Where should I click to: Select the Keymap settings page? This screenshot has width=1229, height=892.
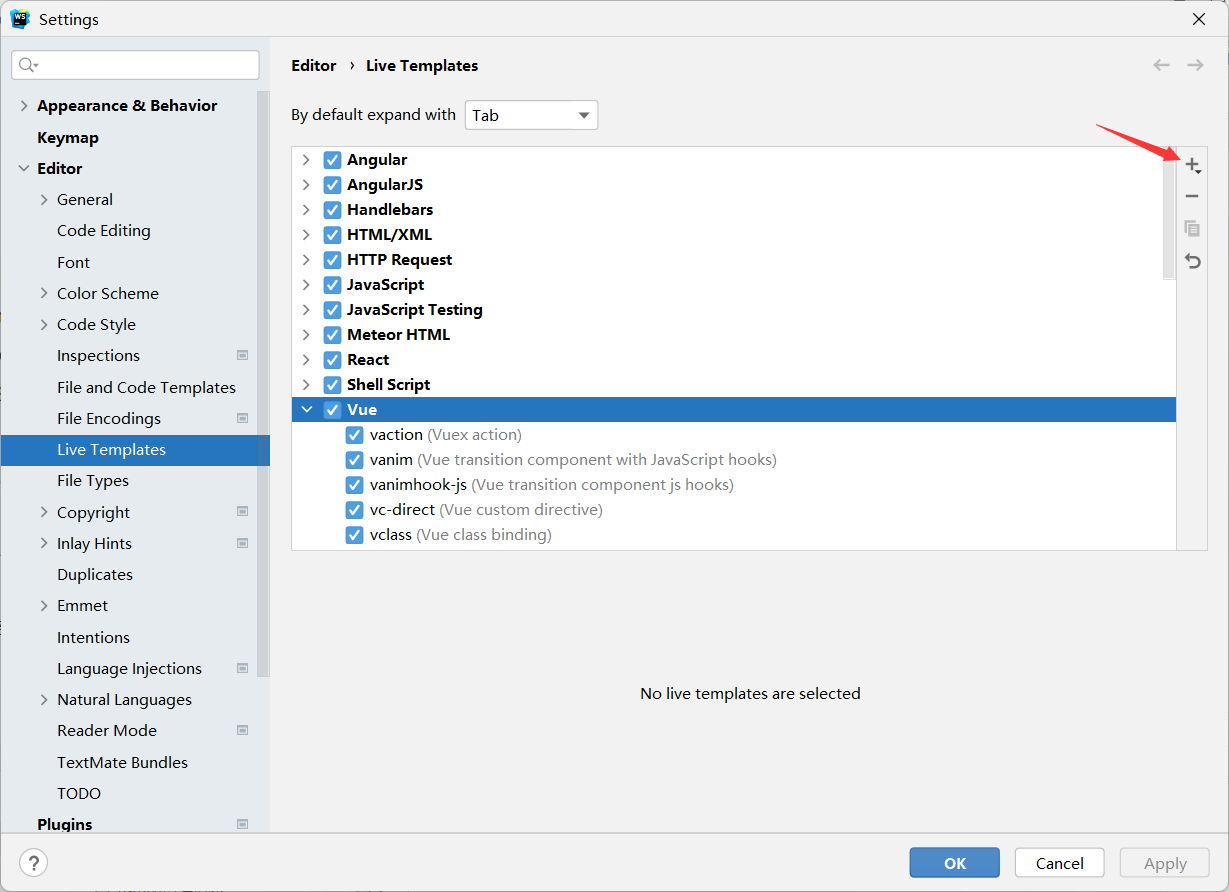pos(68,137)
